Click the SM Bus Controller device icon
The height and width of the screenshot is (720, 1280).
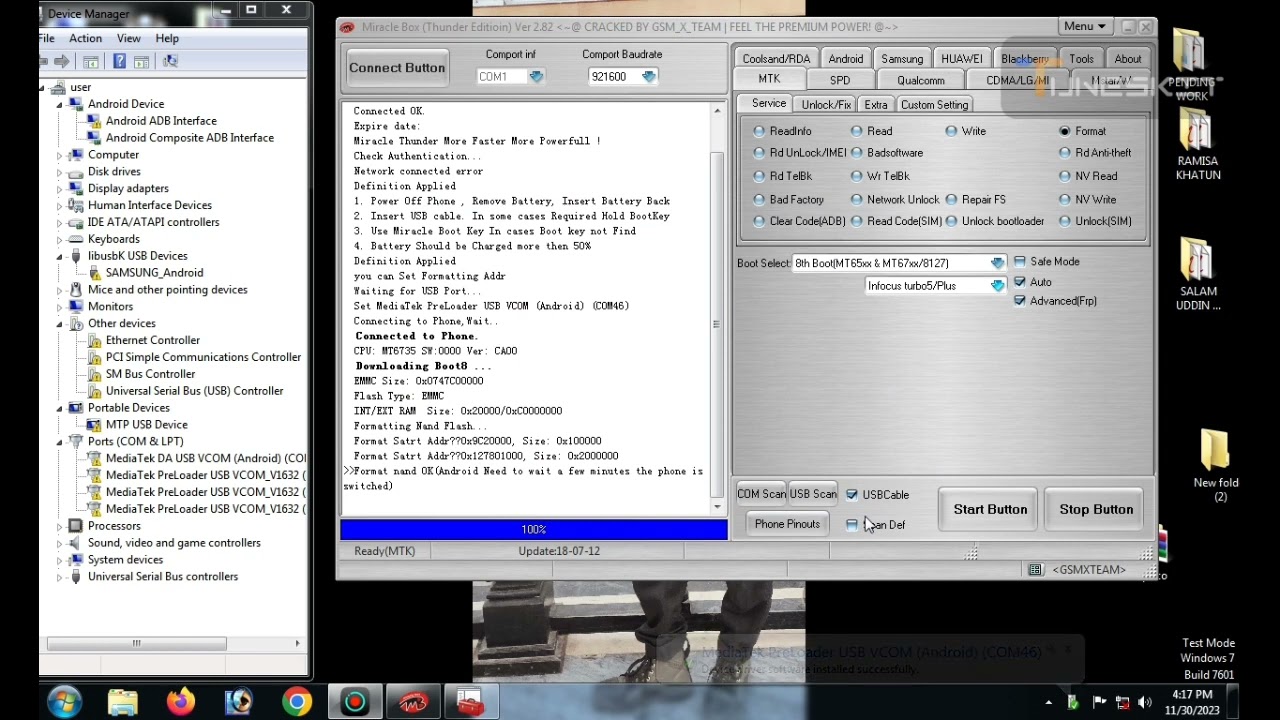94,374
